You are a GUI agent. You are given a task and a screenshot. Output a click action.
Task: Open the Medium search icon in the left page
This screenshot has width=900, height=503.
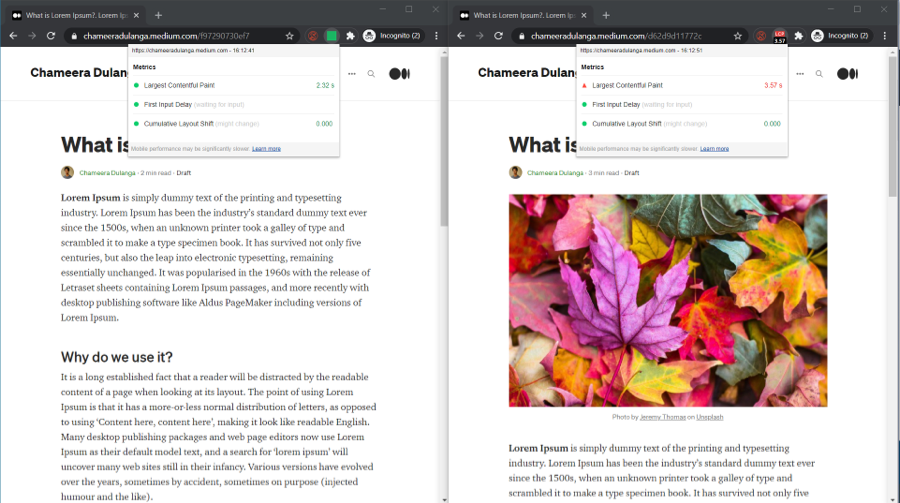coord(371,73)
